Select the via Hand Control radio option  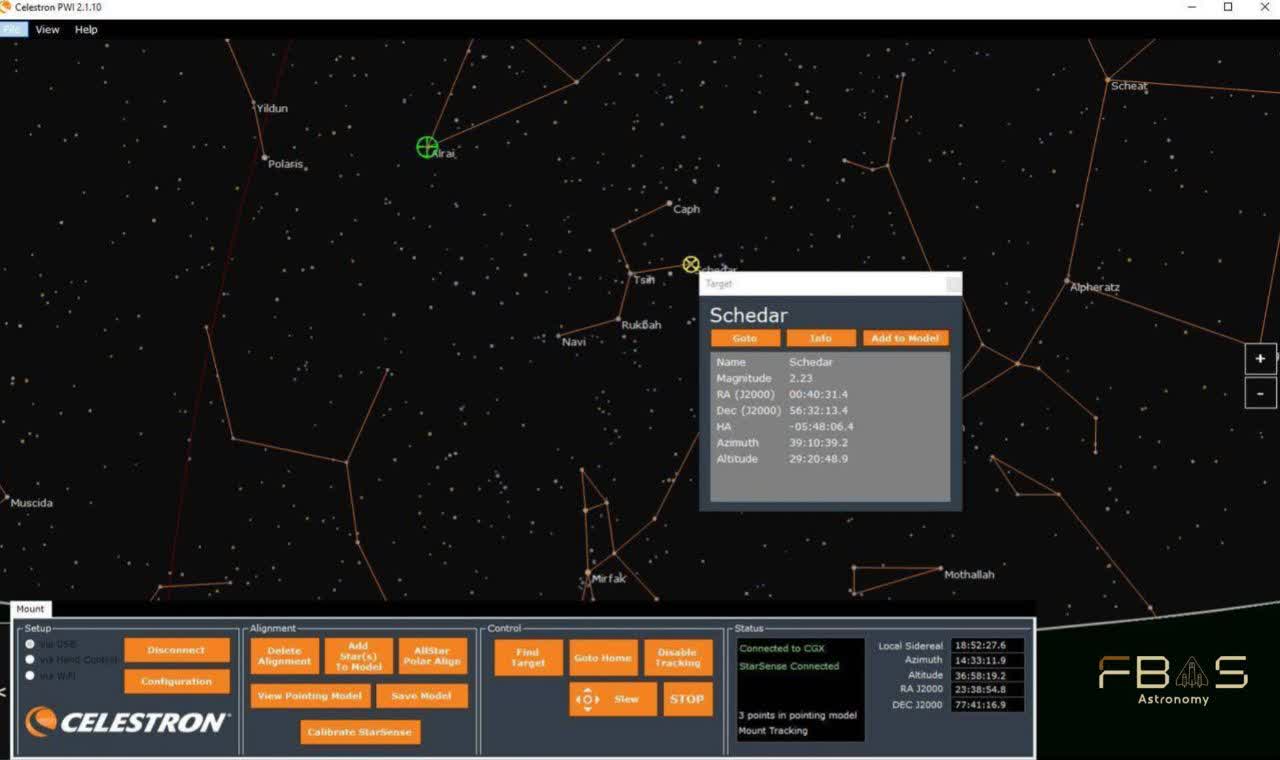[x=30, y=660]
